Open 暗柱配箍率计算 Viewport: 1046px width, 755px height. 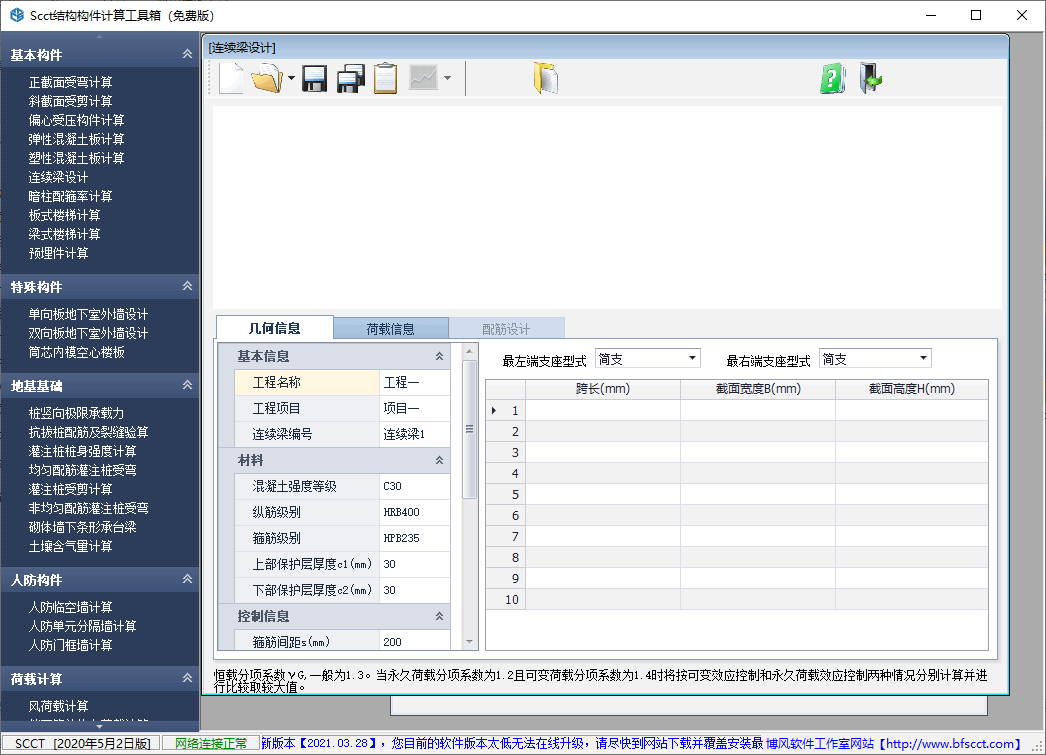(70, 196)
